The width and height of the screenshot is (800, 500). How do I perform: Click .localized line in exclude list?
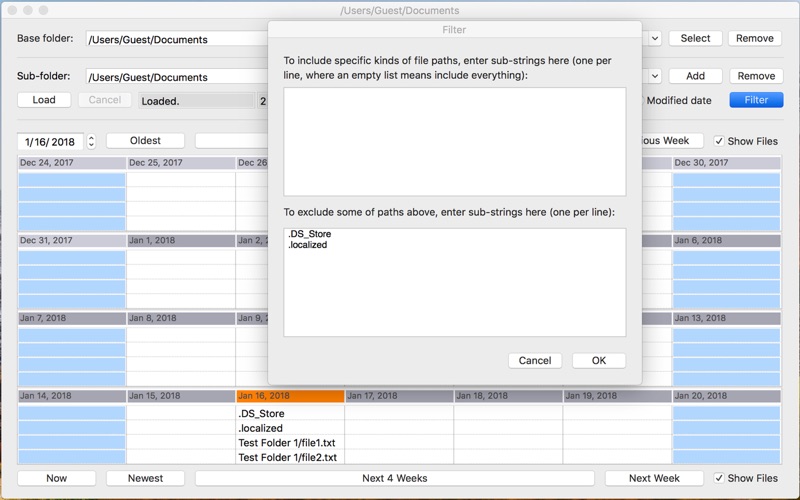pyautogui.click(x=308, y=245)
